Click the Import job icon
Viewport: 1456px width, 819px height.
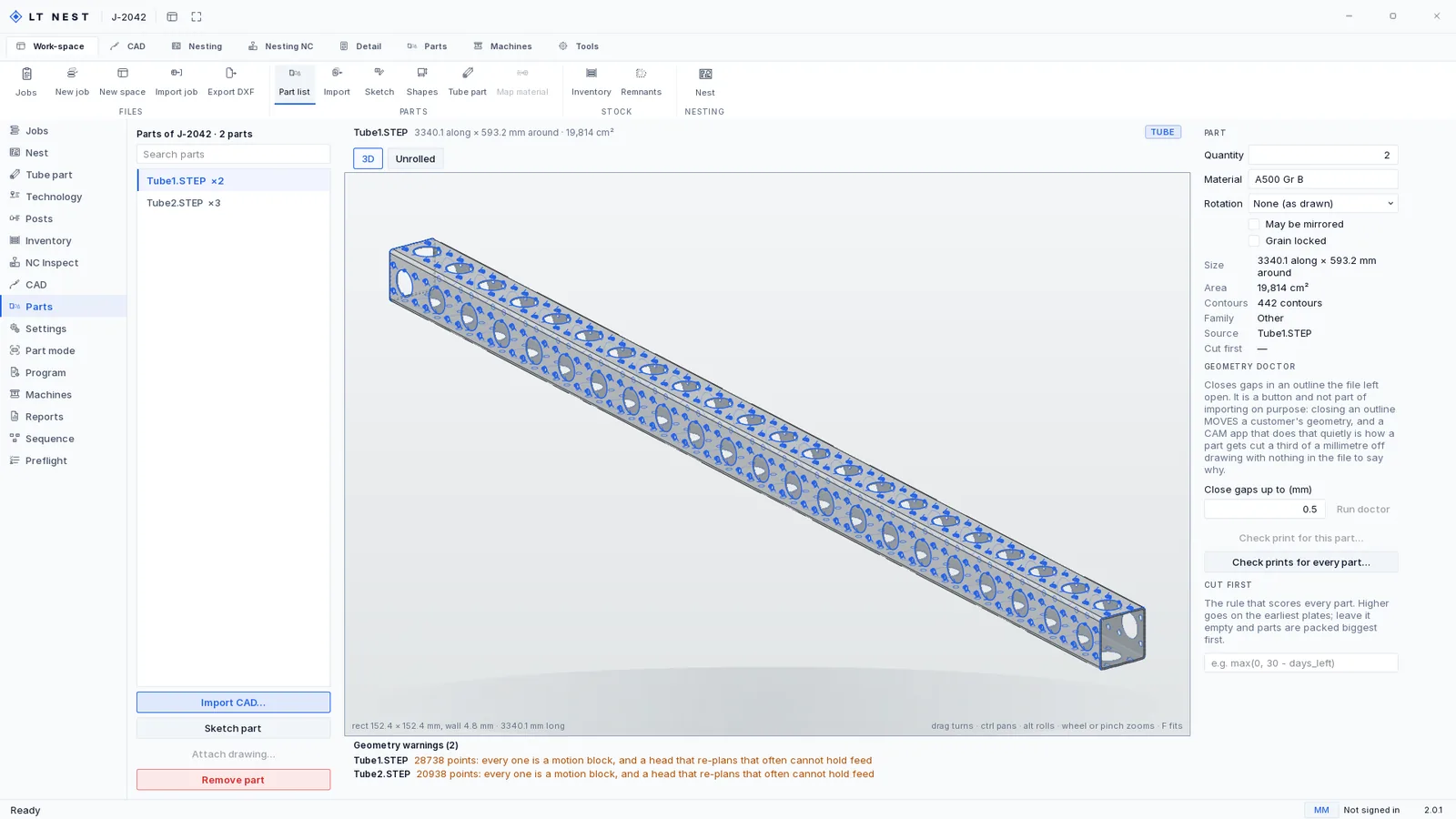pos(177,82)
